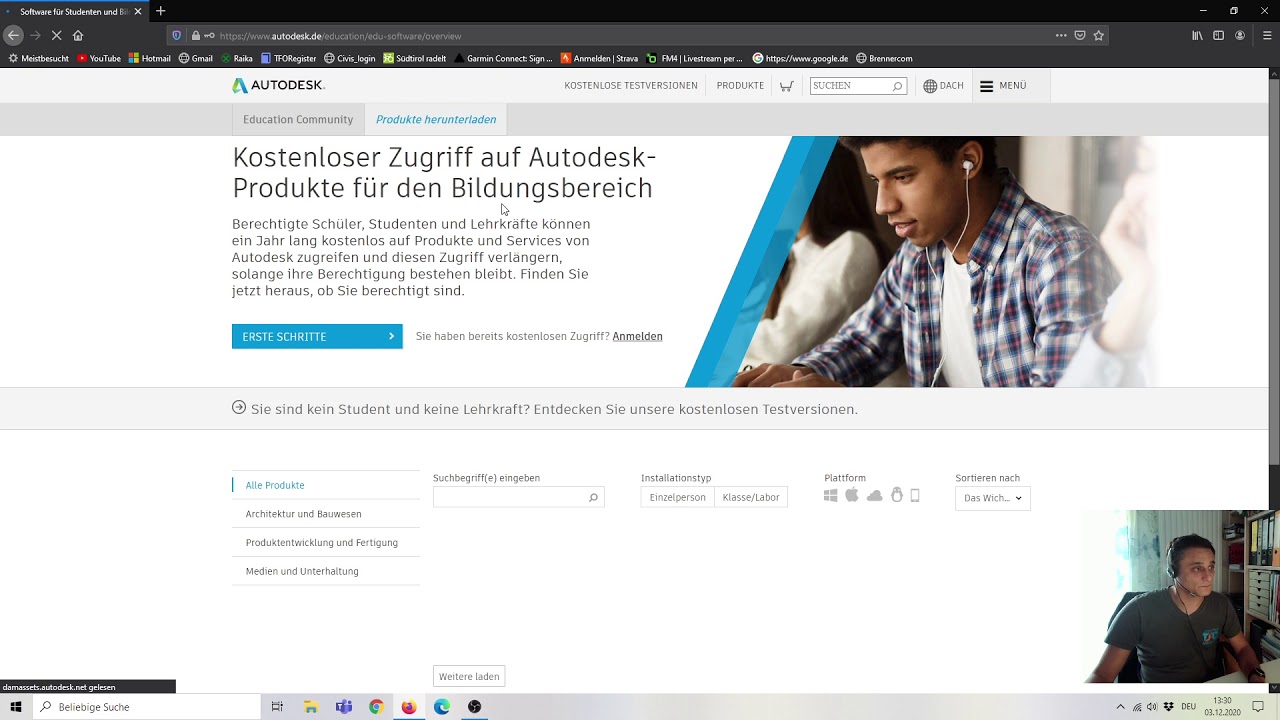1280x720 pixels.
Task: Open the Firefox library icon
Action: pos(1197,35)
